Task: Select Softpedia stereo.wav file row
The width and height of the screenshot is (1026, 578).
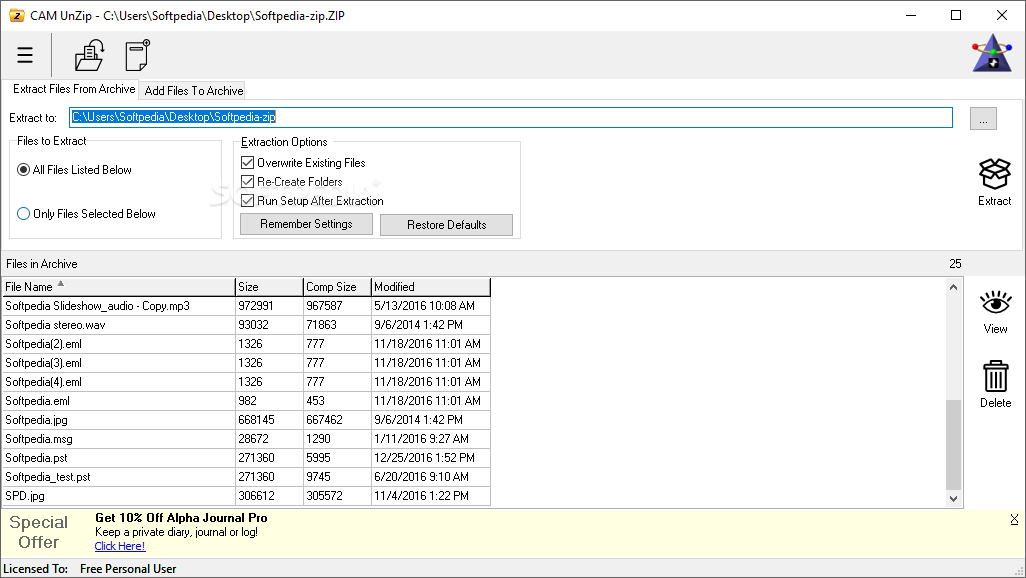Action: [x=247, y=325]
